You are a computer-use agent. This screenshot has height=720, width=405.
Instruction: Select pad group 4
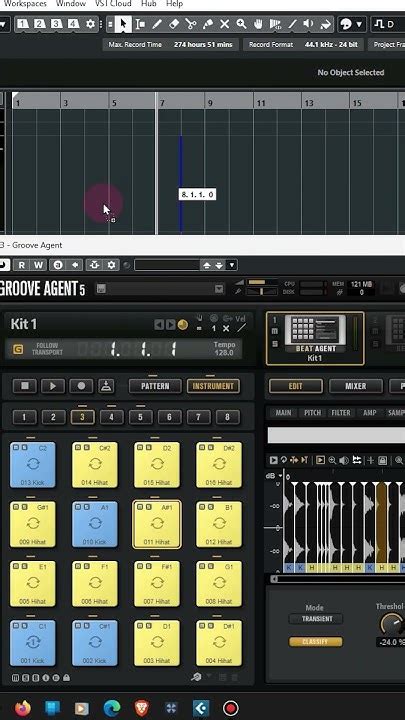[111, 417]
